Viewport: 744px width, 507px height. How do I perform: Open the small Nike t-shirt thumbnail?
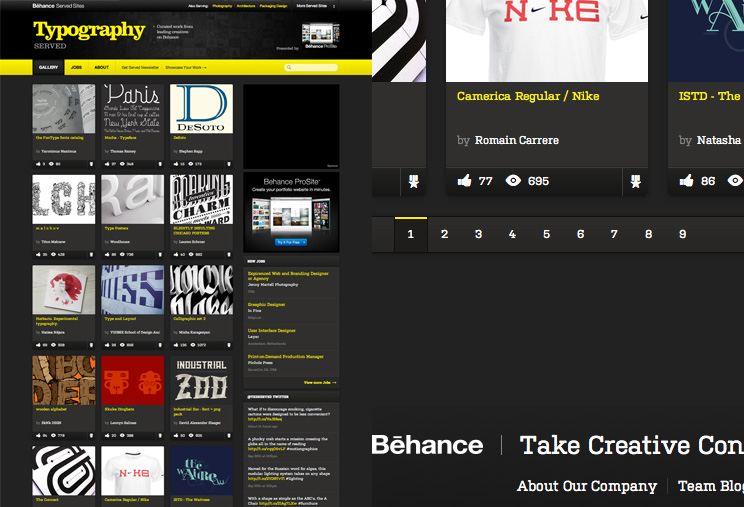132,470
